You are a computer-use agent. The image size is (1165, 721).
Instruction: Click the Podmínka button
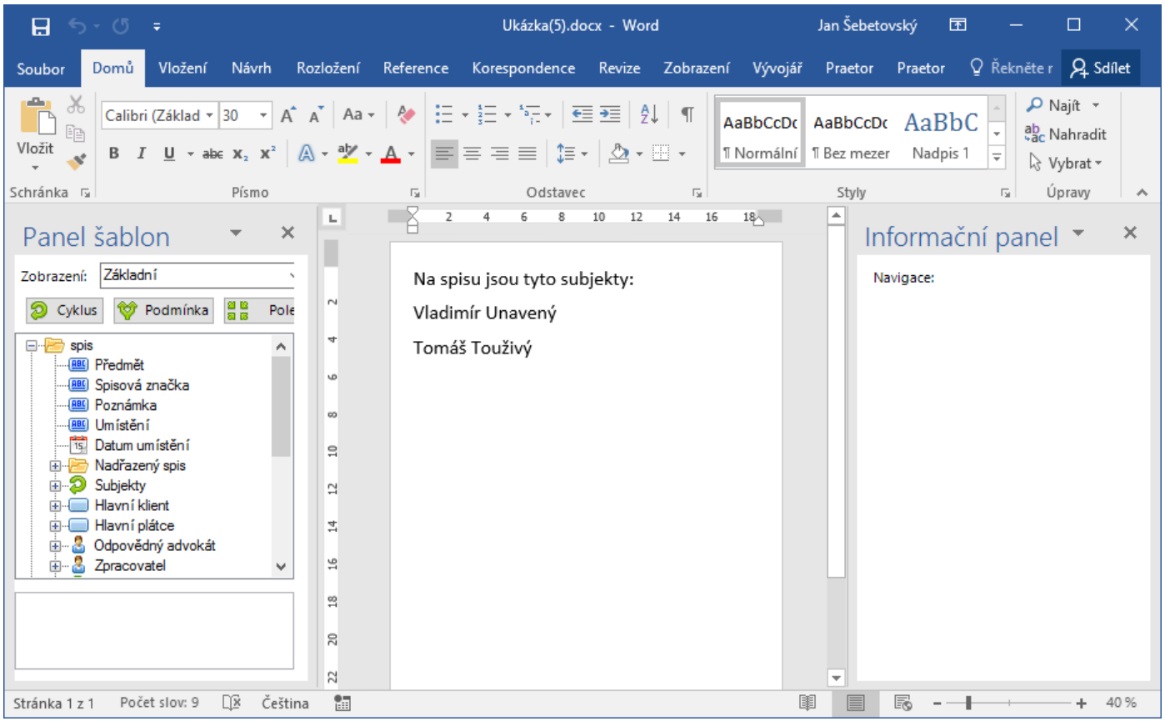pyautogui.click(x=163, y=310)
